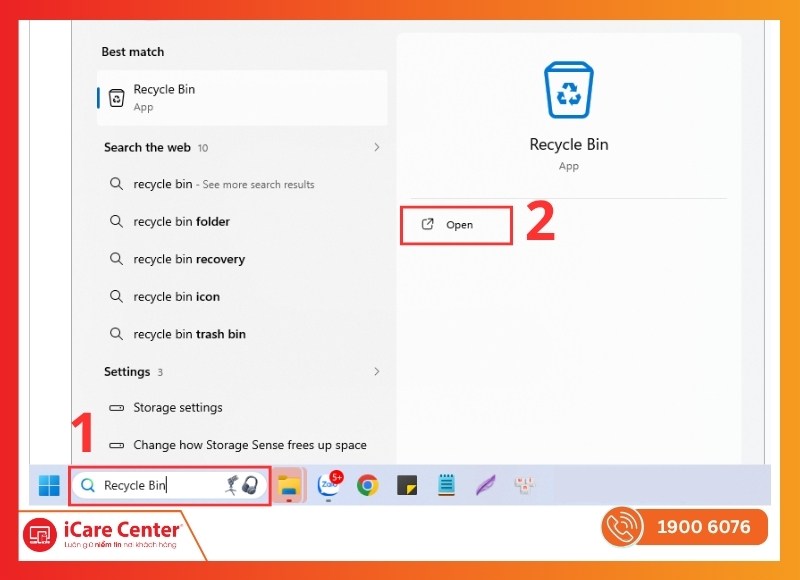The image size is (800, 580).
Task: Click the large Recycle Bin icon
Action: pos(568,90)
